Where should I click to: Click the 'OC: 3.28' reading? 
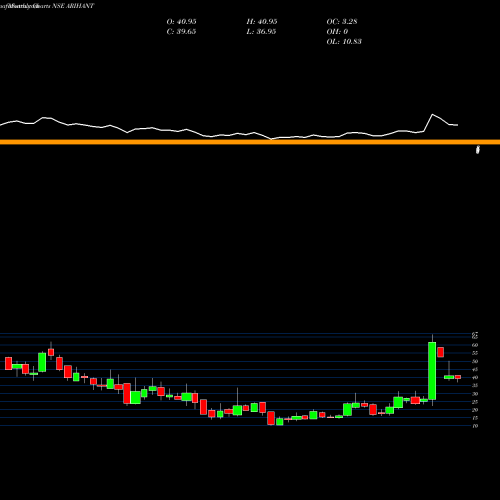(x=342, y=22)
